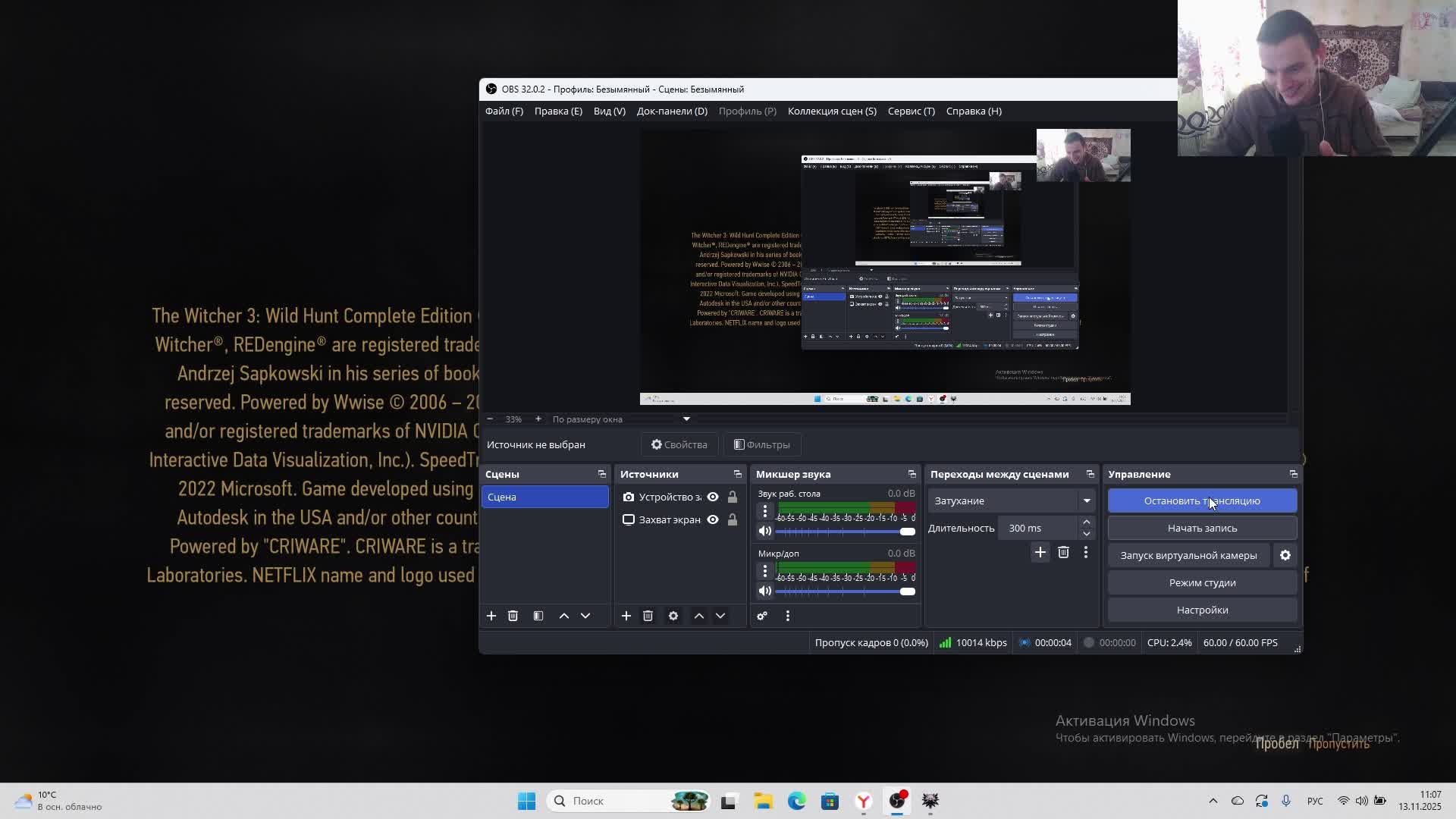Open the Док-панели (D) menu
The image size is (1456, 819).
[672, 111]
